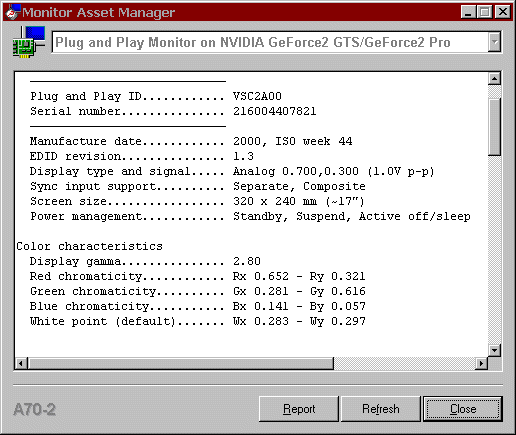Open the monitor selection dropdown arrow
This screenshot has width=516, height=435.
point(494,42)
